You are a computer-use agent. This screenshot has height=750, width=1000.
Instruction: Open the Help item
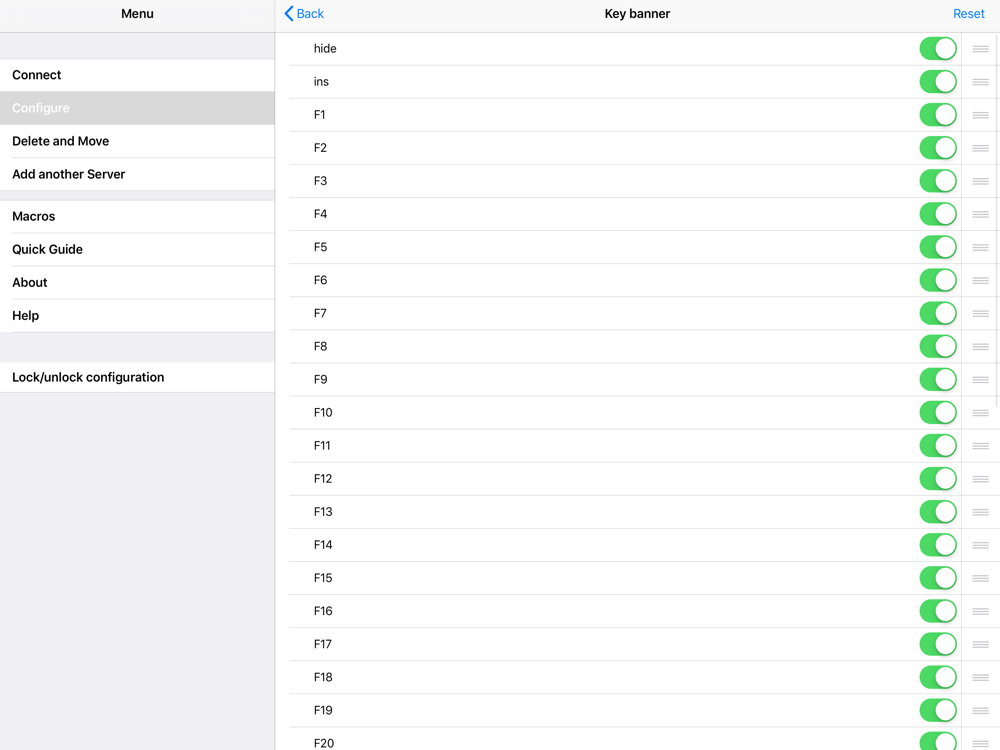137,316
